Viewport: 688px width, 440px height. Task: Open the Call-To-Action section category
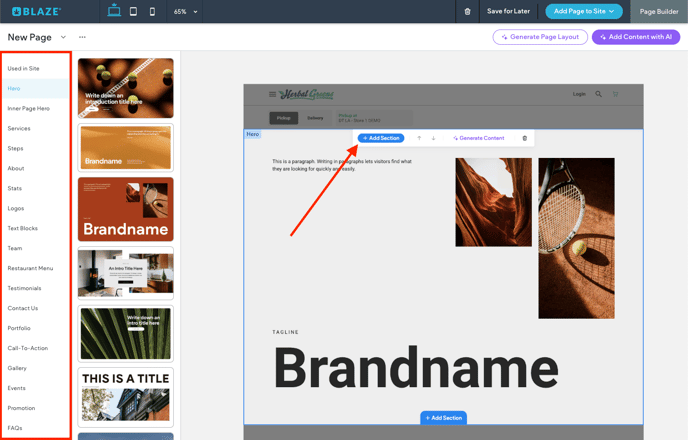pos(28,348)
